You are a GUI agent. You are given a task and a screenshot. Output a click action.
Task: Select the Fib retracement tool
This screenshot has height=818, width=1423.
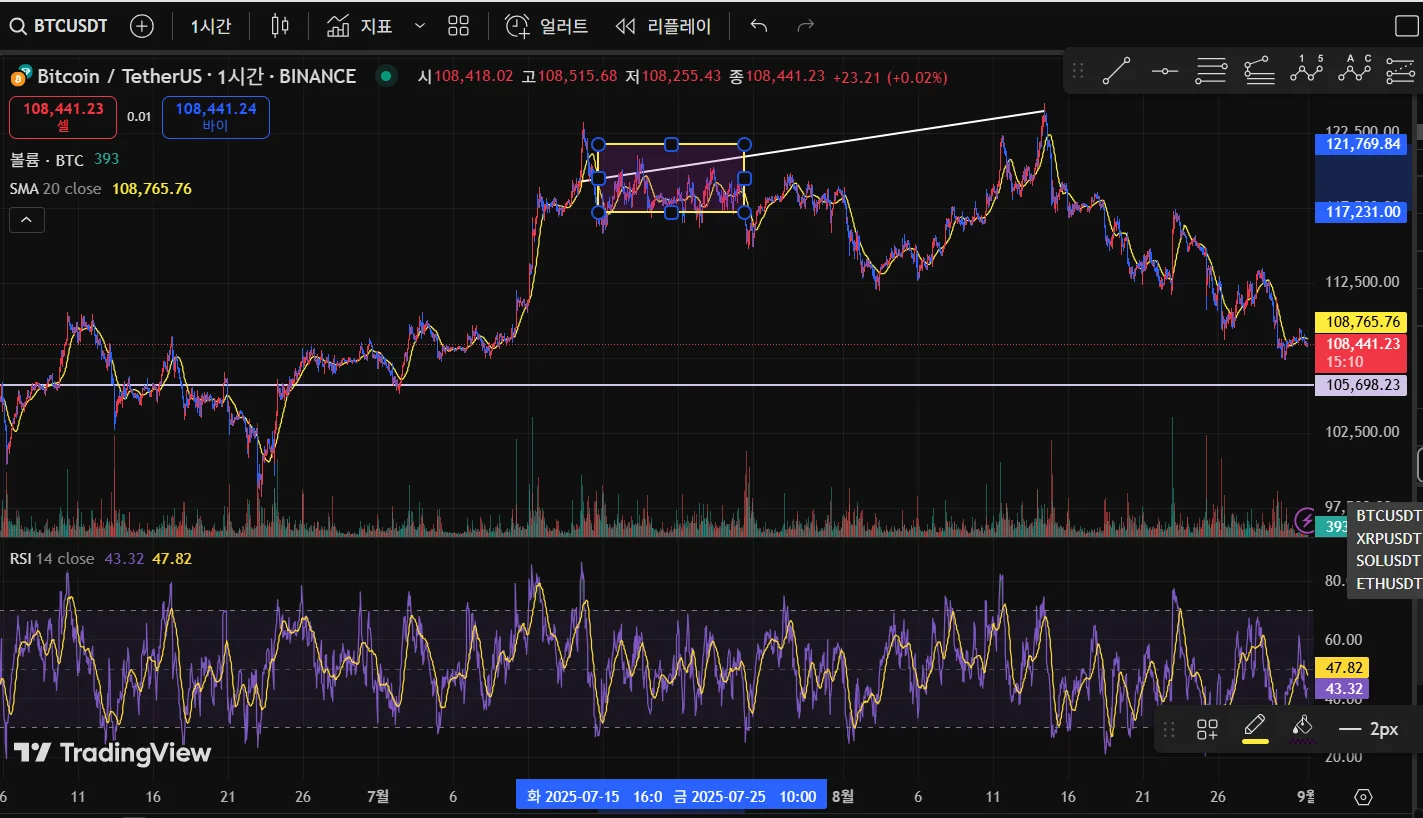tap(1211, 71)
